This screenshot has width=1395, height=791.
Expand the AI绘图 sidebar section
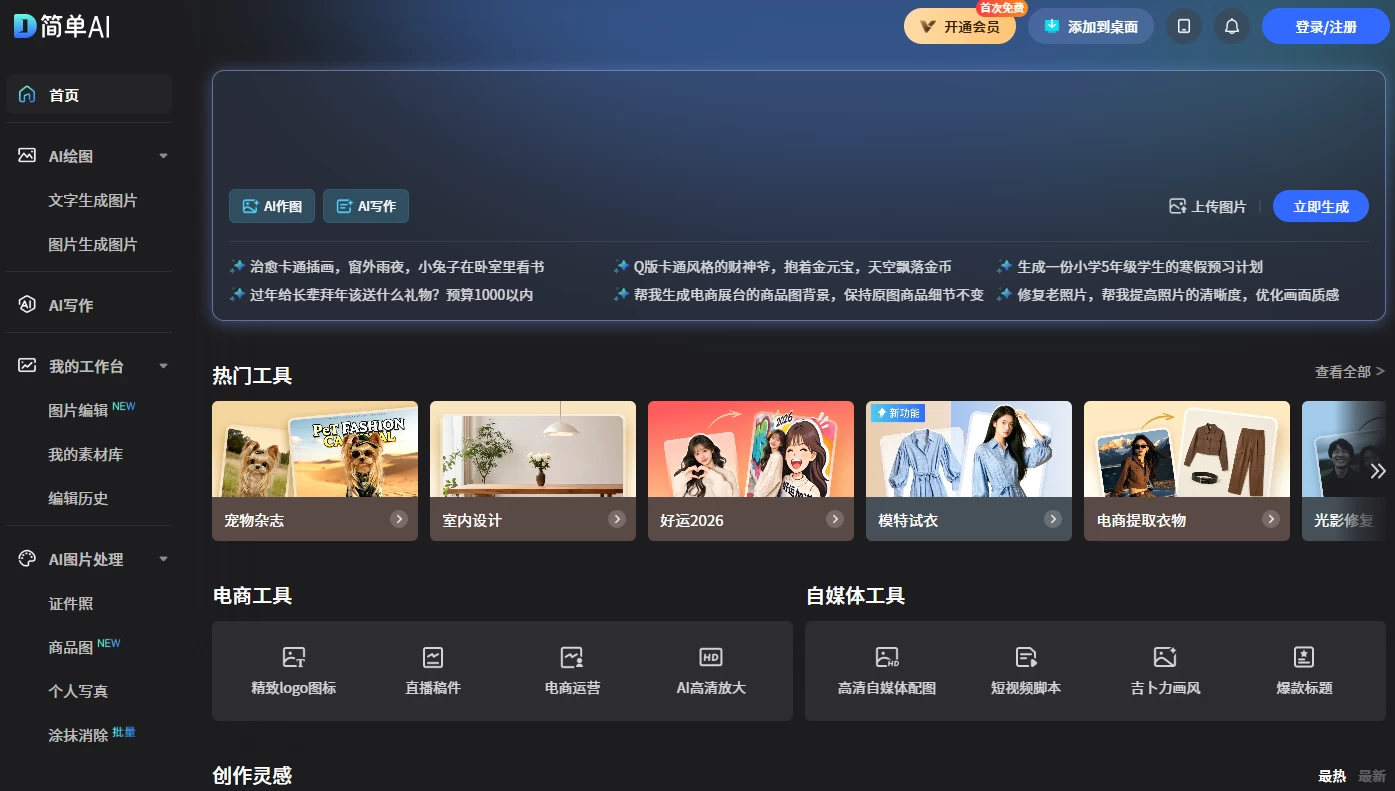pos(163,155)
